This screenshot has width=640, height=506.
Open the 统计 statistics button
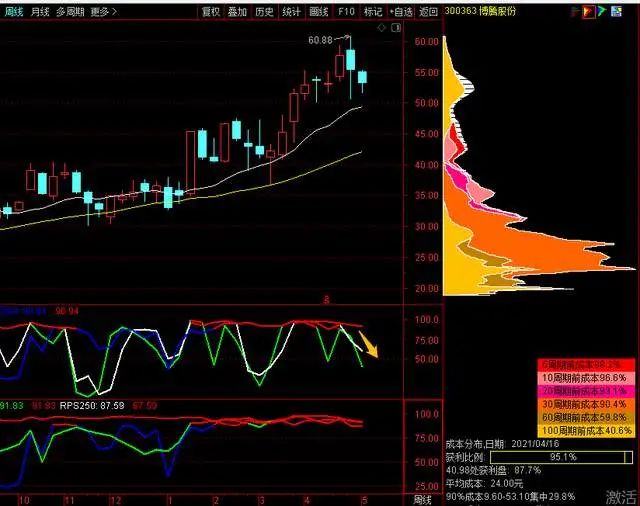click(x=291, y=12)
